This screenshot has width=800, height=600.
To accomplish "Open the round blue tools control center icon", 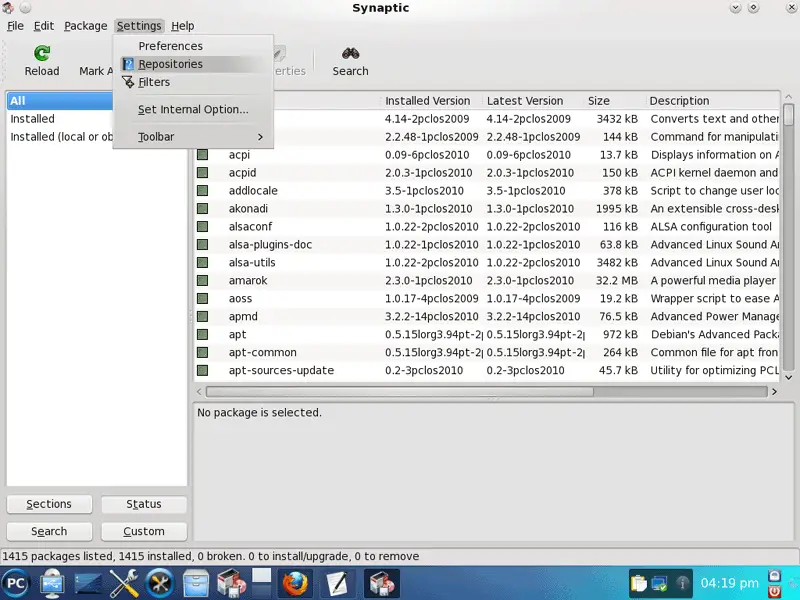I will pyautogui.click(x=160, y=583).
